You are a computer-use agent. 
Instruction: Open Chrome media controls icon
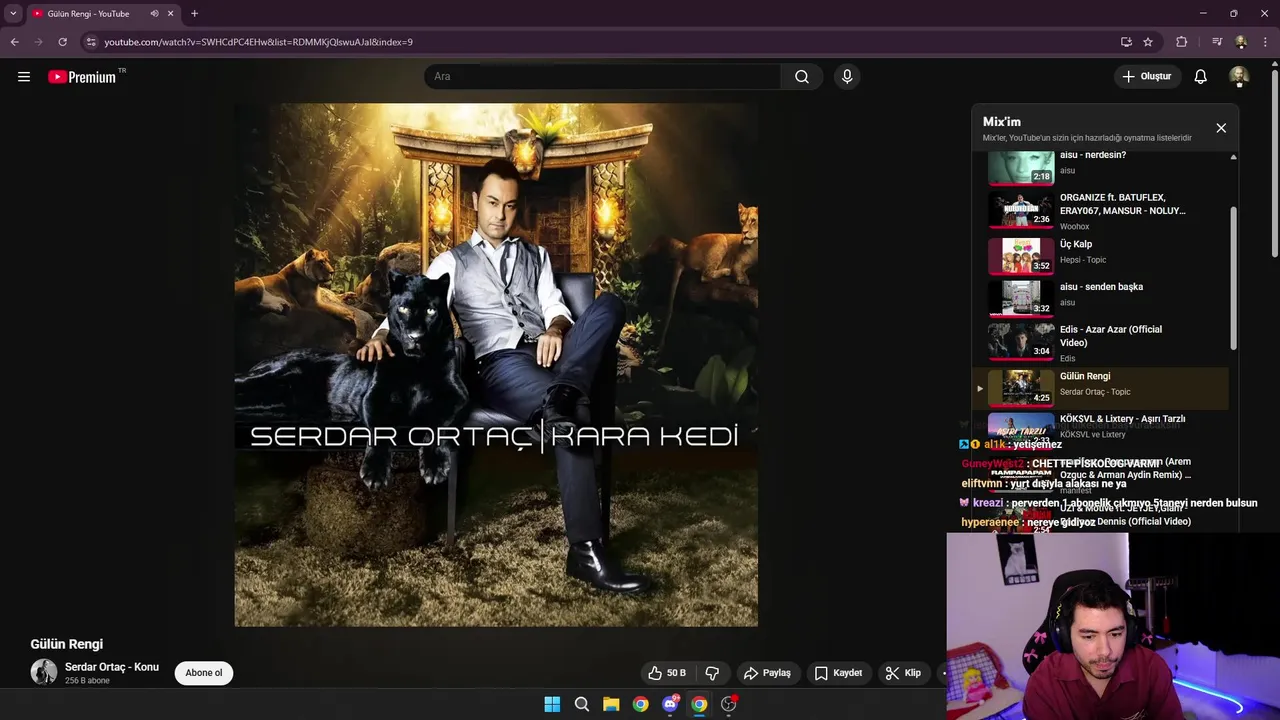coord(1217,42)
